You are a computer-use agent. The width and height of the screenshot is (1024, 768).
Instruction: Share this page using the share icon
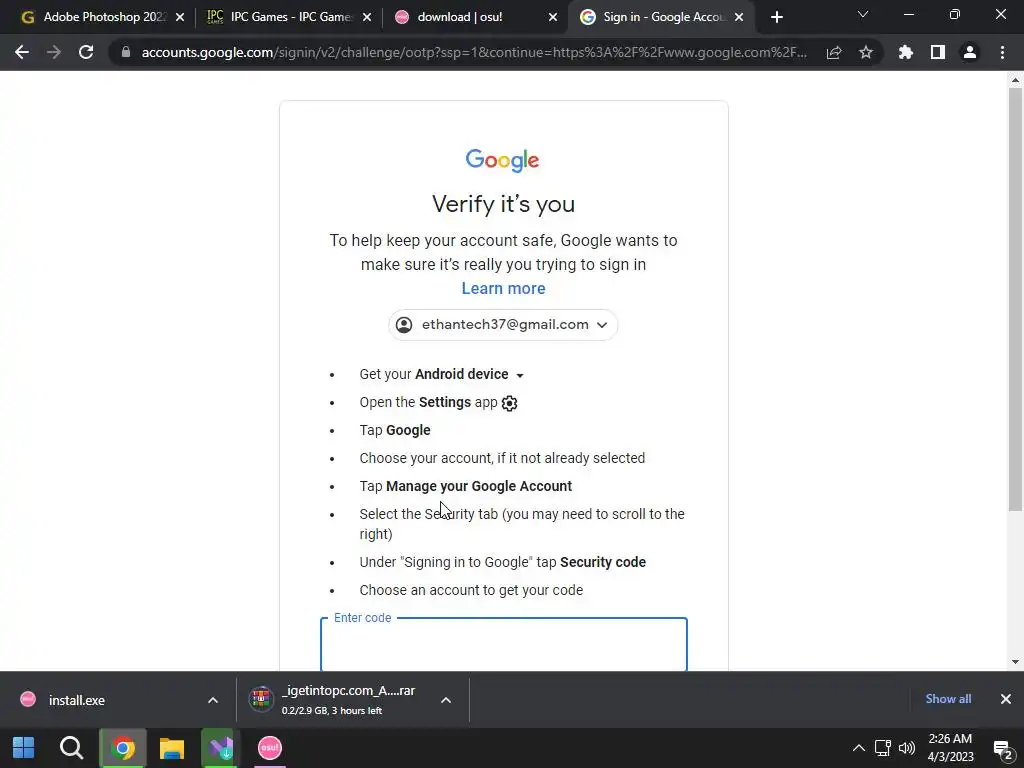point(834,52)
